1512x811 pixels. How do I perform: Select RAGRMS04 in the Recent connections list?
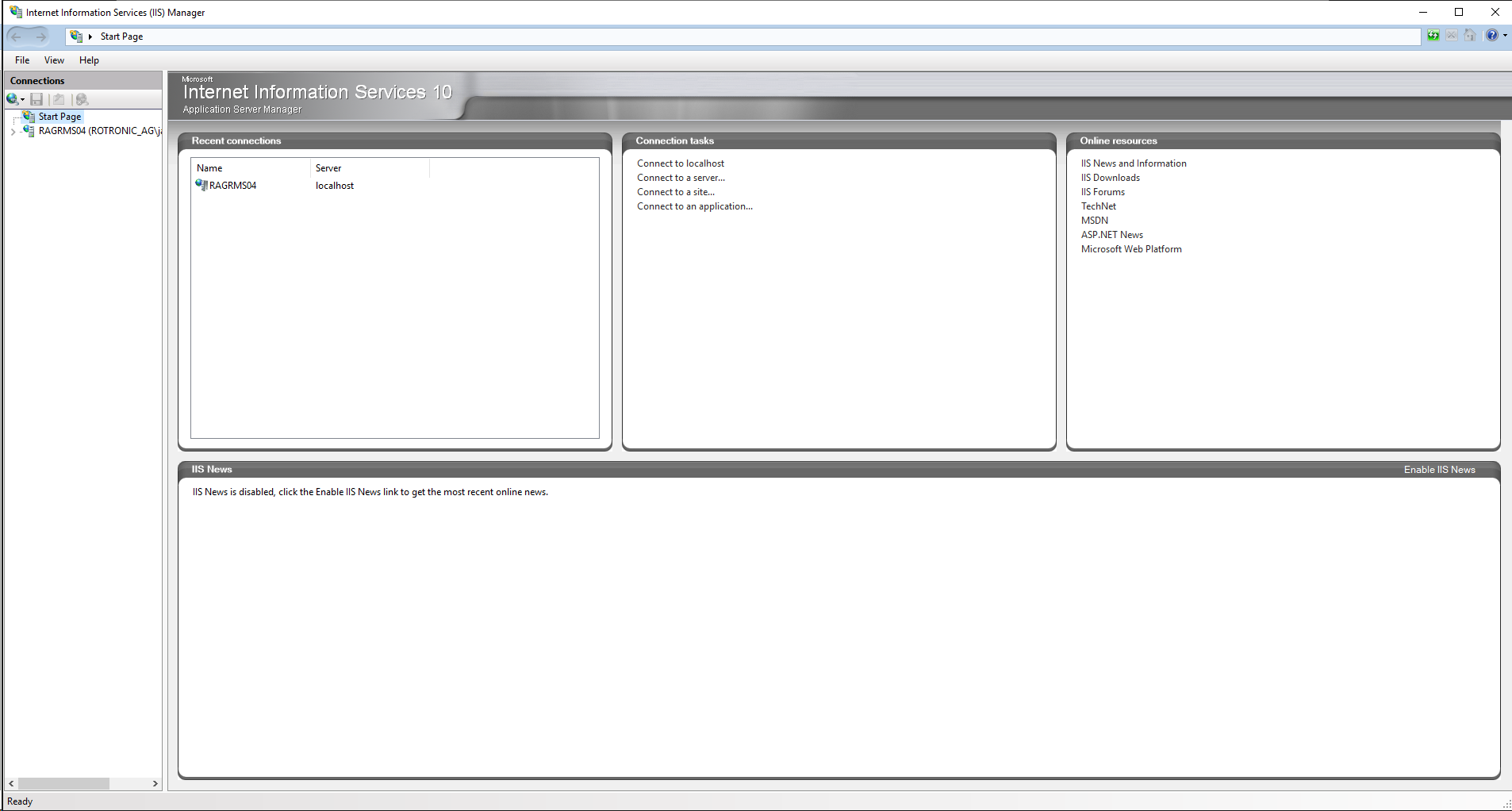(232, 186)
